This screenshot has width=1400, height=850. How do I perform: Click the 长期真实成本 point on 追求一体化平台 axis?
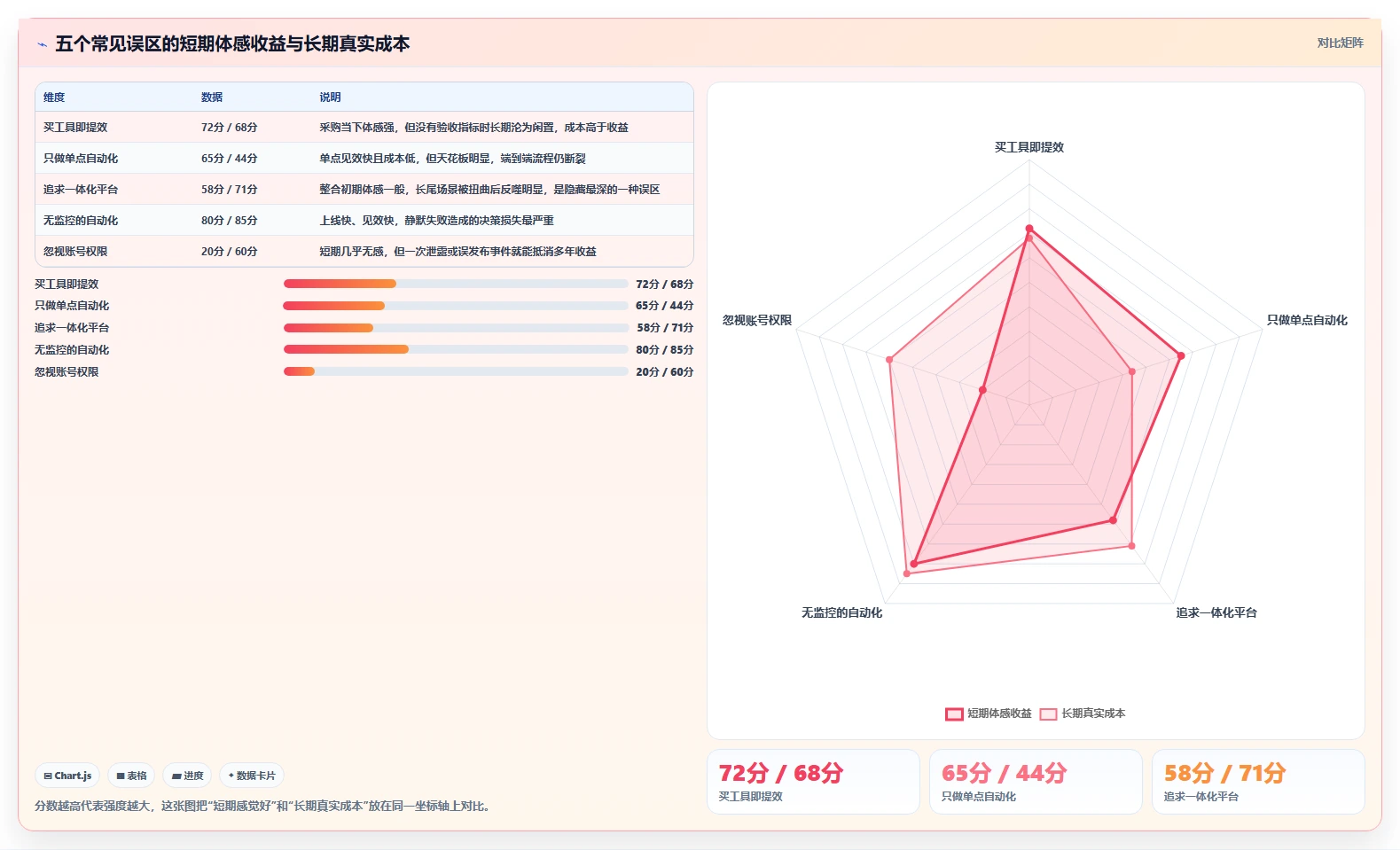pyautogui.click(x=1131, y=546)
